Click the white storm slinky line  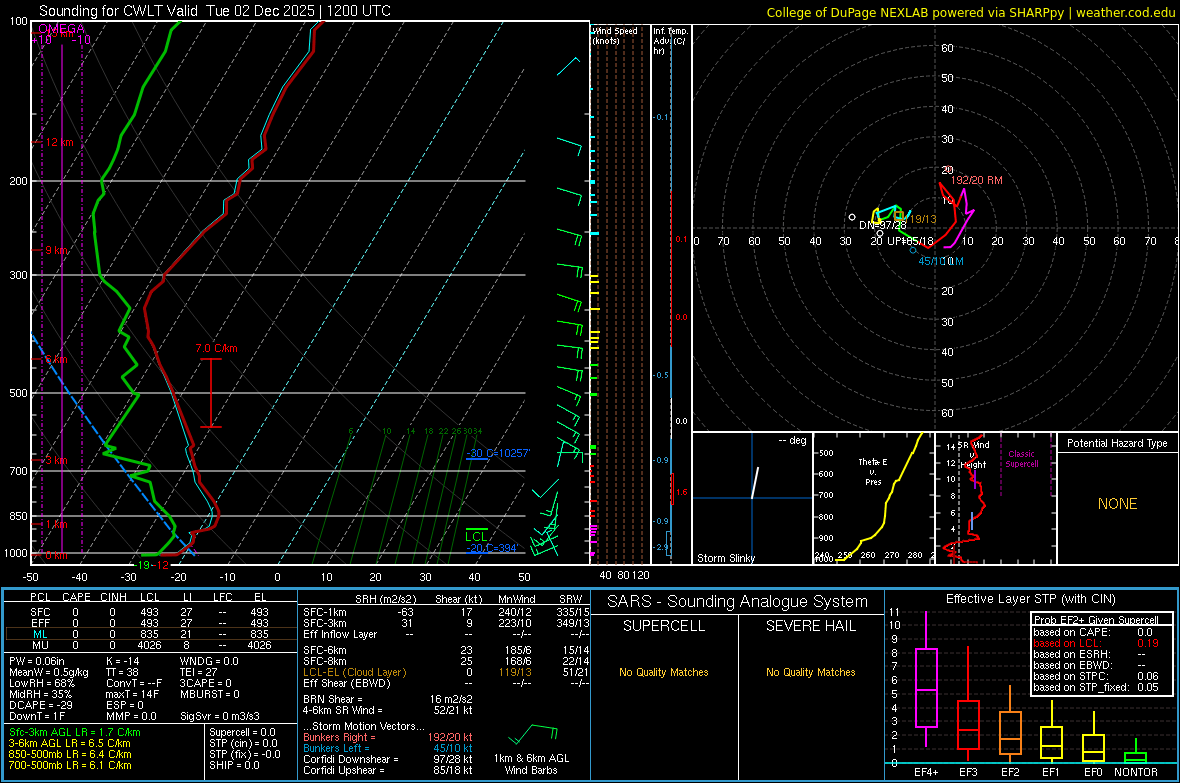[x=755, y=483]
